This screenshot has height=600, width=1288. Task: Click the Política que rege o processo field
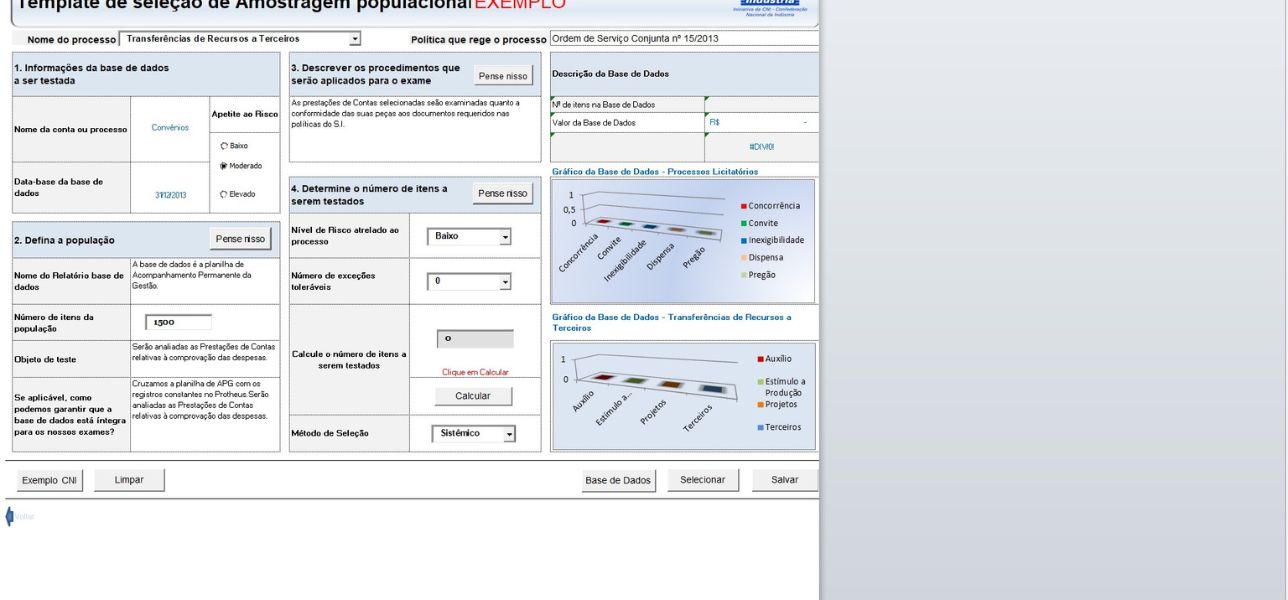pos(684,39)
